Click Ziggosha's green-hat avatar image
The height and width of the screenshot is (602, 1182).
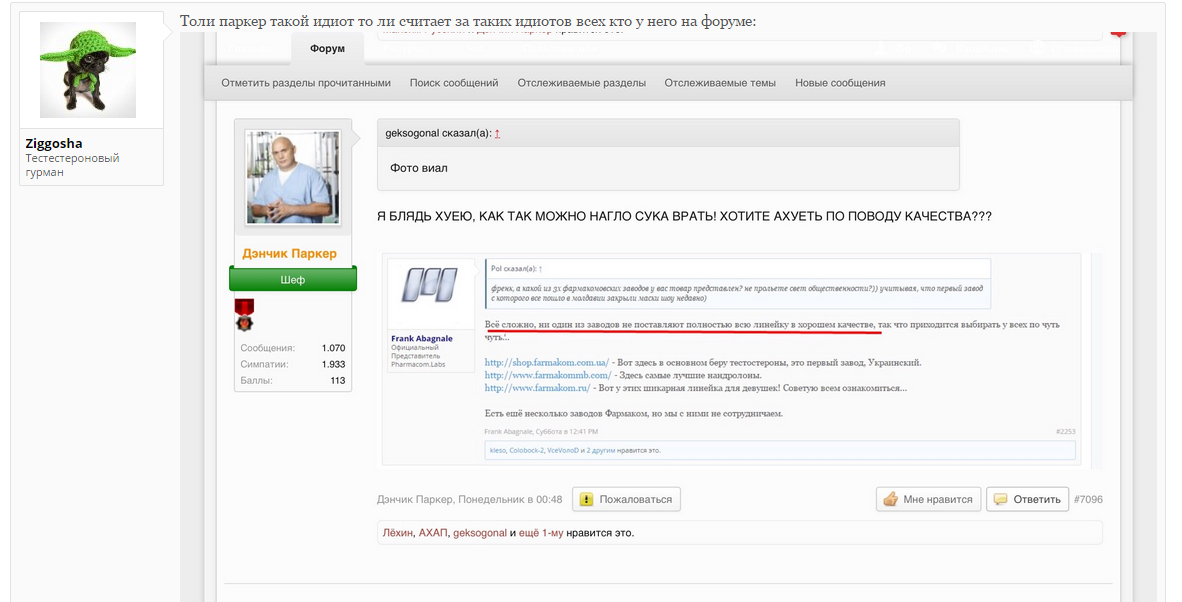pyautogui.click(x=87, y=70)
